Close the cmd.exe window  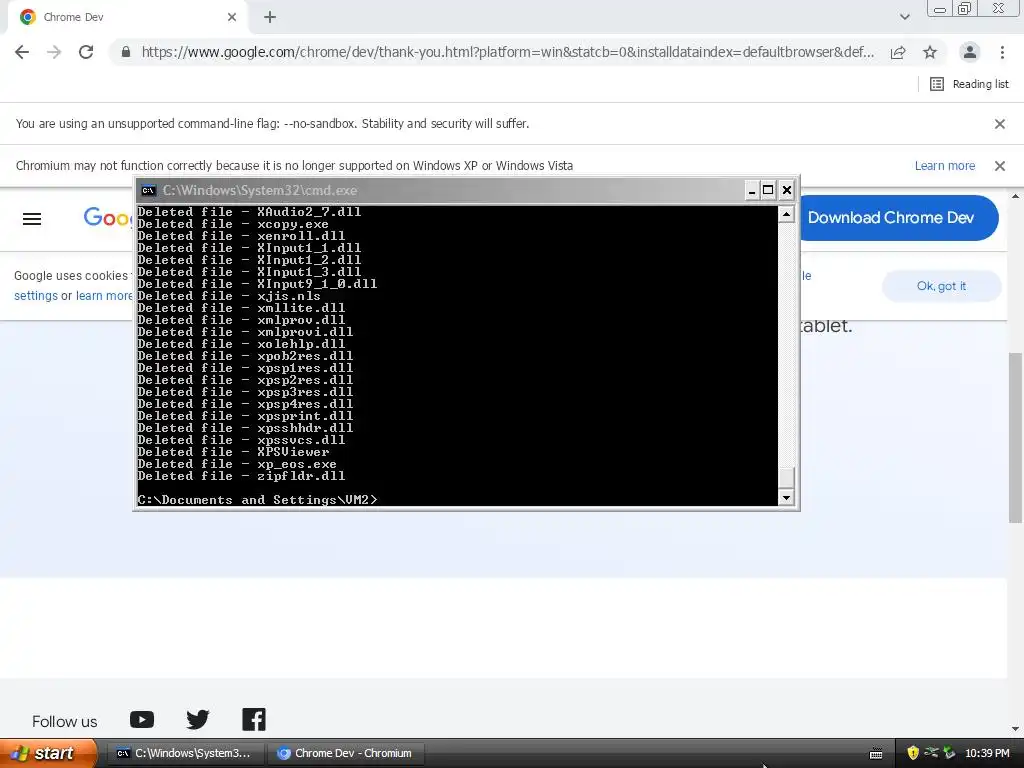[787, 190]
